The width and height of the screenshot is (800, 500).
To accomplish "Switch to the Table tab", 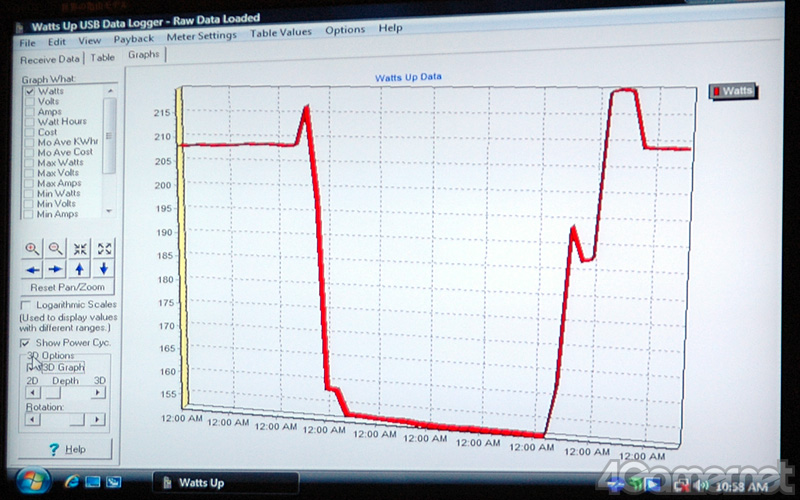I will pyautogui.click(x=103, y=58).
